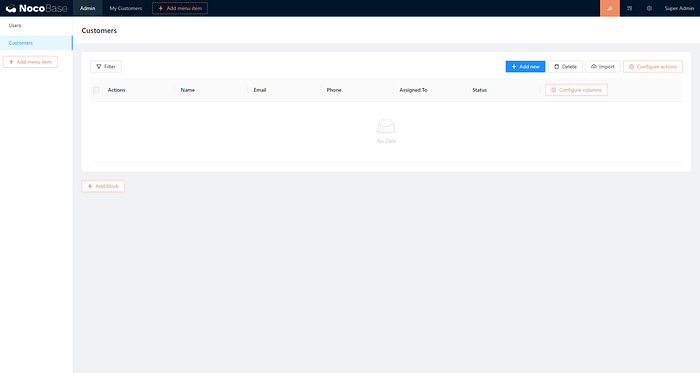The width and height of the screenshot is (700, 373).
Task: Click the NocoBase logo
Action: (36, 8)
